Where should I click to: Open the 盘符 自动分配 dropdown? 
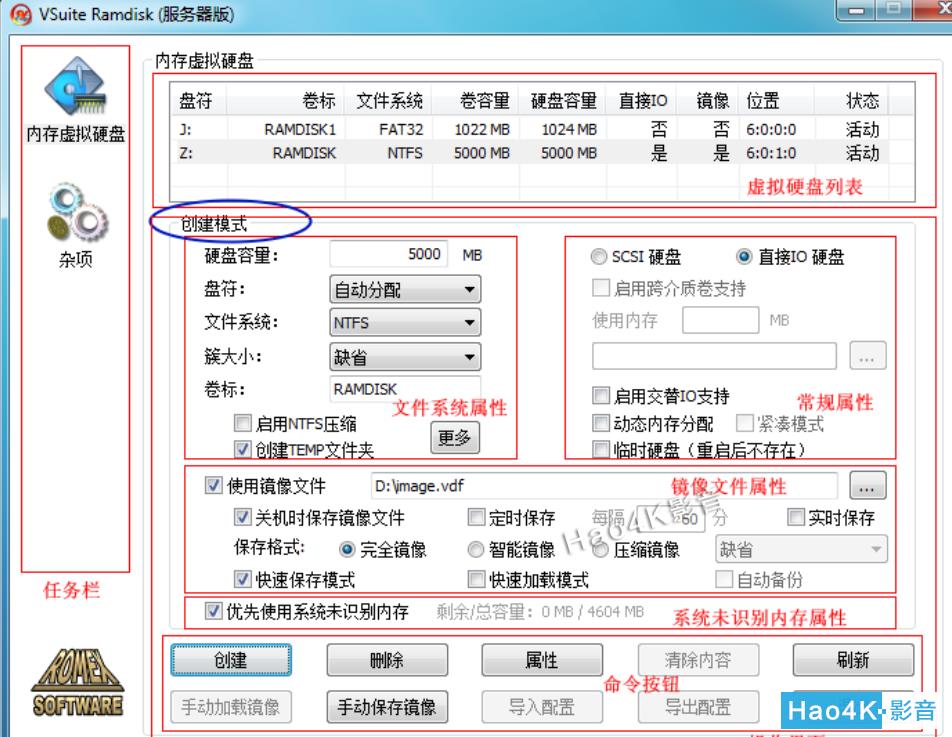pos(405,290)
